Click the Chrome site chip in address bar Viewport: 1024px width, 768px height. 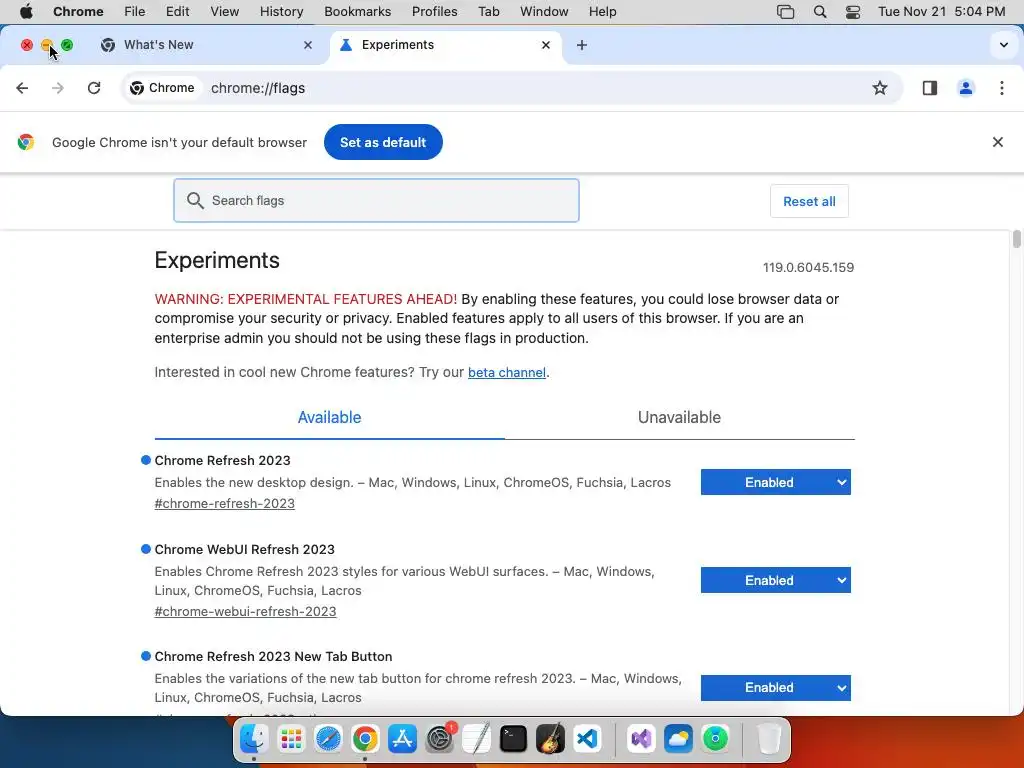coord(163,88)
